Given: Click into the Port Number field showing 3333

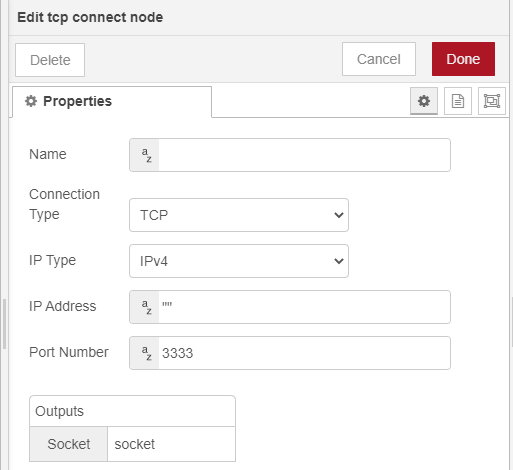Looking at the screenshot, I should [x=304, y=353].
